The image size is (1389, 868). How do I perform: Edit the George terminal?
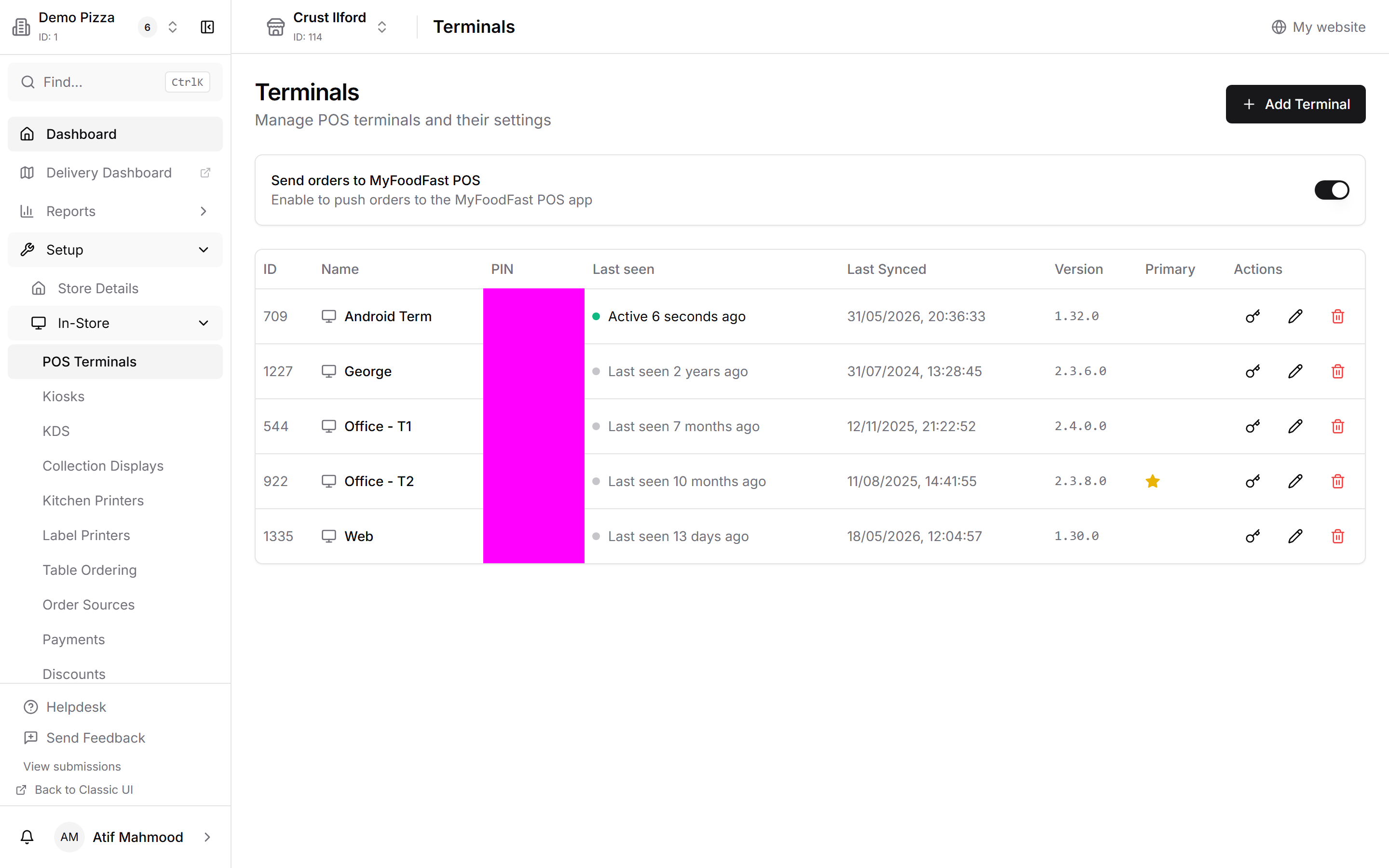tap(1295, 371)
